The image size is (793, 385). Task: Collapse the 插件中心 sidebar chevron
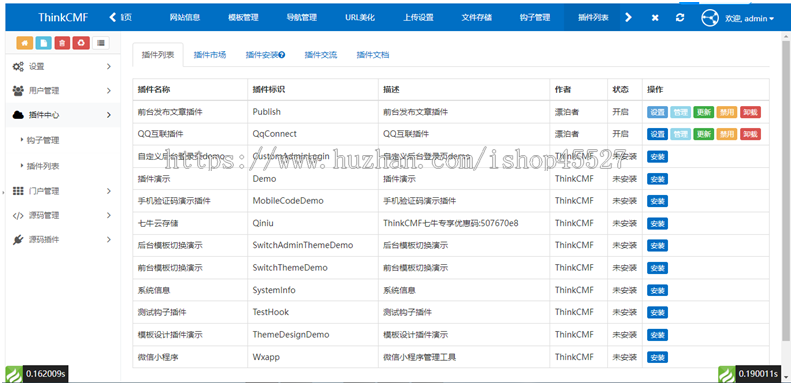[109, 115]
